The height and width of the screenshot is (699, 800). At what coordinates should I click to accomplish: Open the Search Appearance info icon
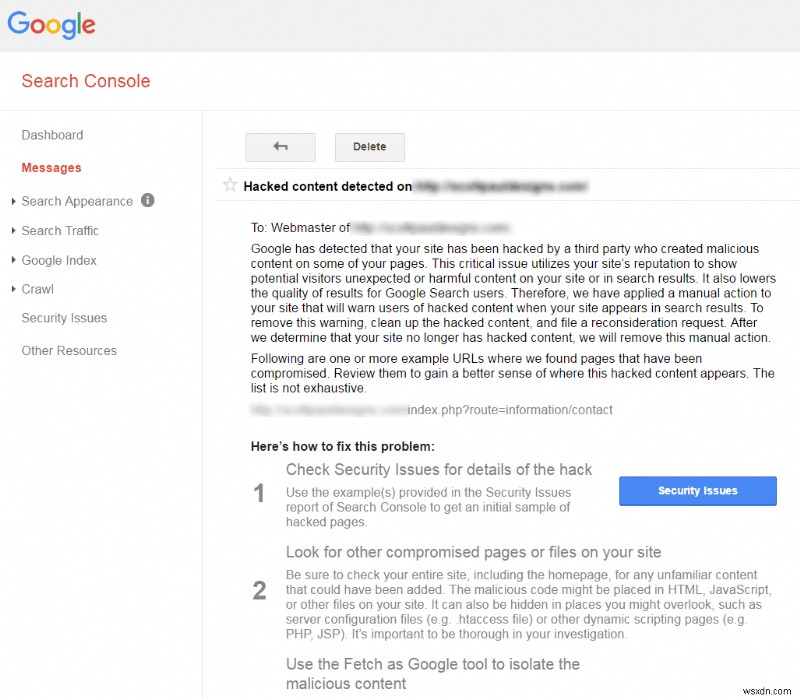point(148,200)
